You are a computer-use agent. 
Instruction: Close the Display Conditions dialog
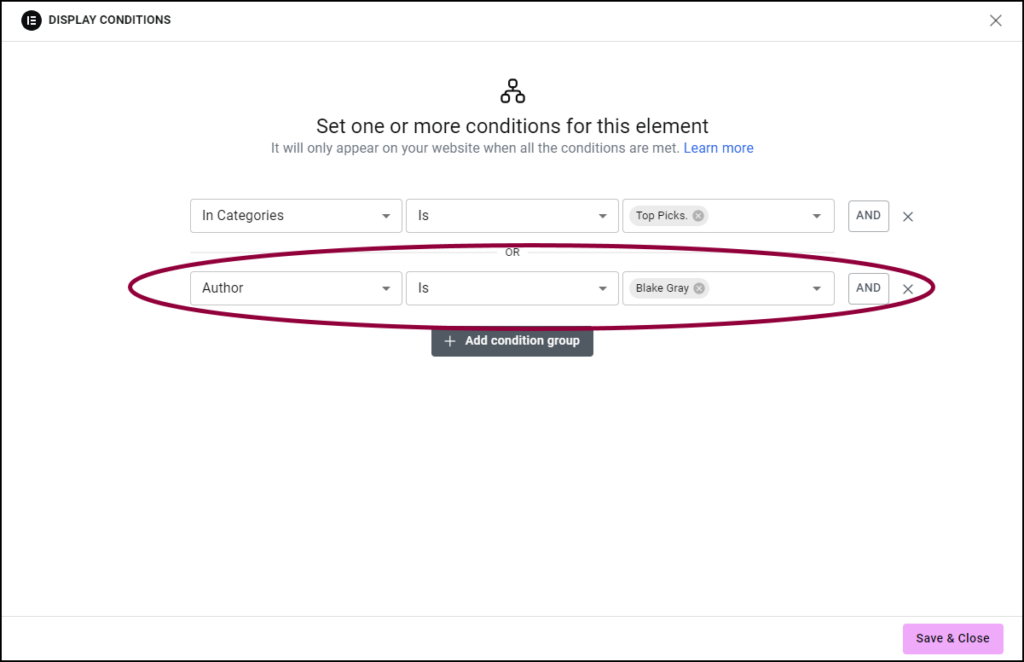(996, 20)
